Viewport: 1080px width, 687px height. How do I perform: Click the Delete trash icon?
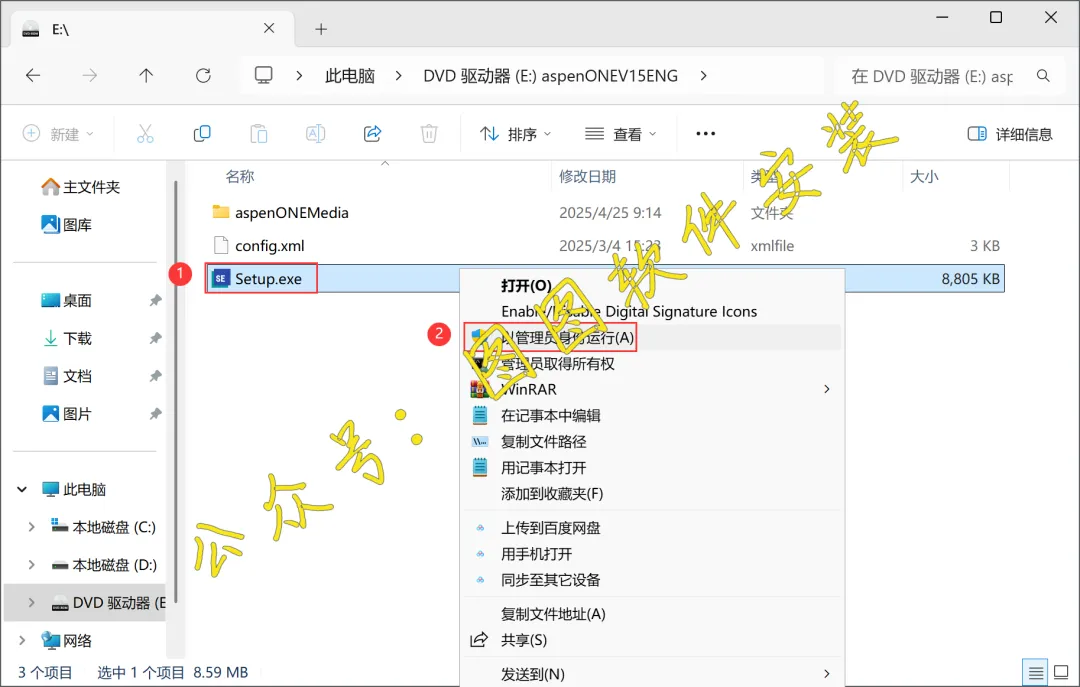click(x=428, y=134)
